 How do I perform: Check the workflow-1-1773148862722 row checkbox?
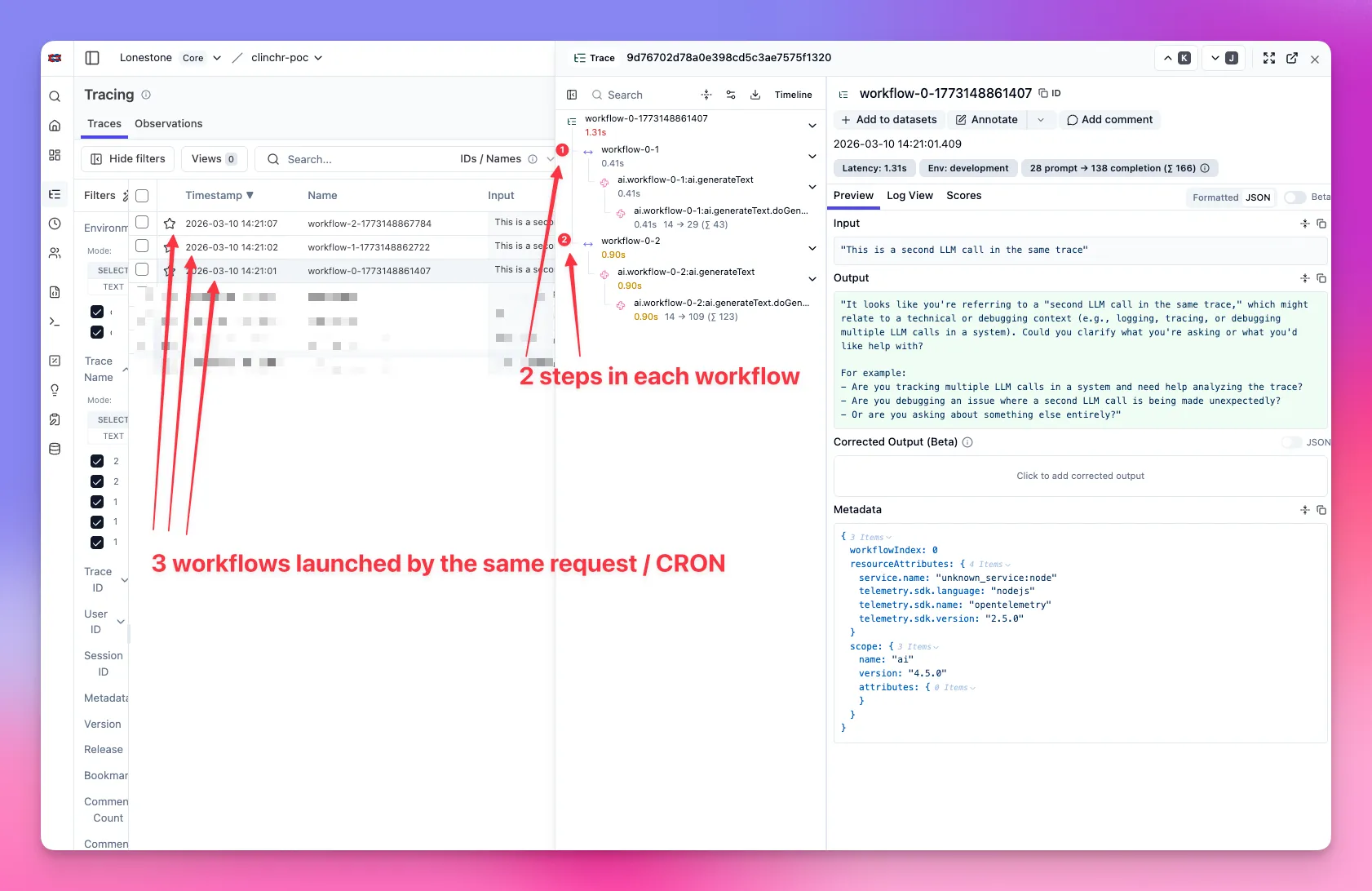coord(142,246)
